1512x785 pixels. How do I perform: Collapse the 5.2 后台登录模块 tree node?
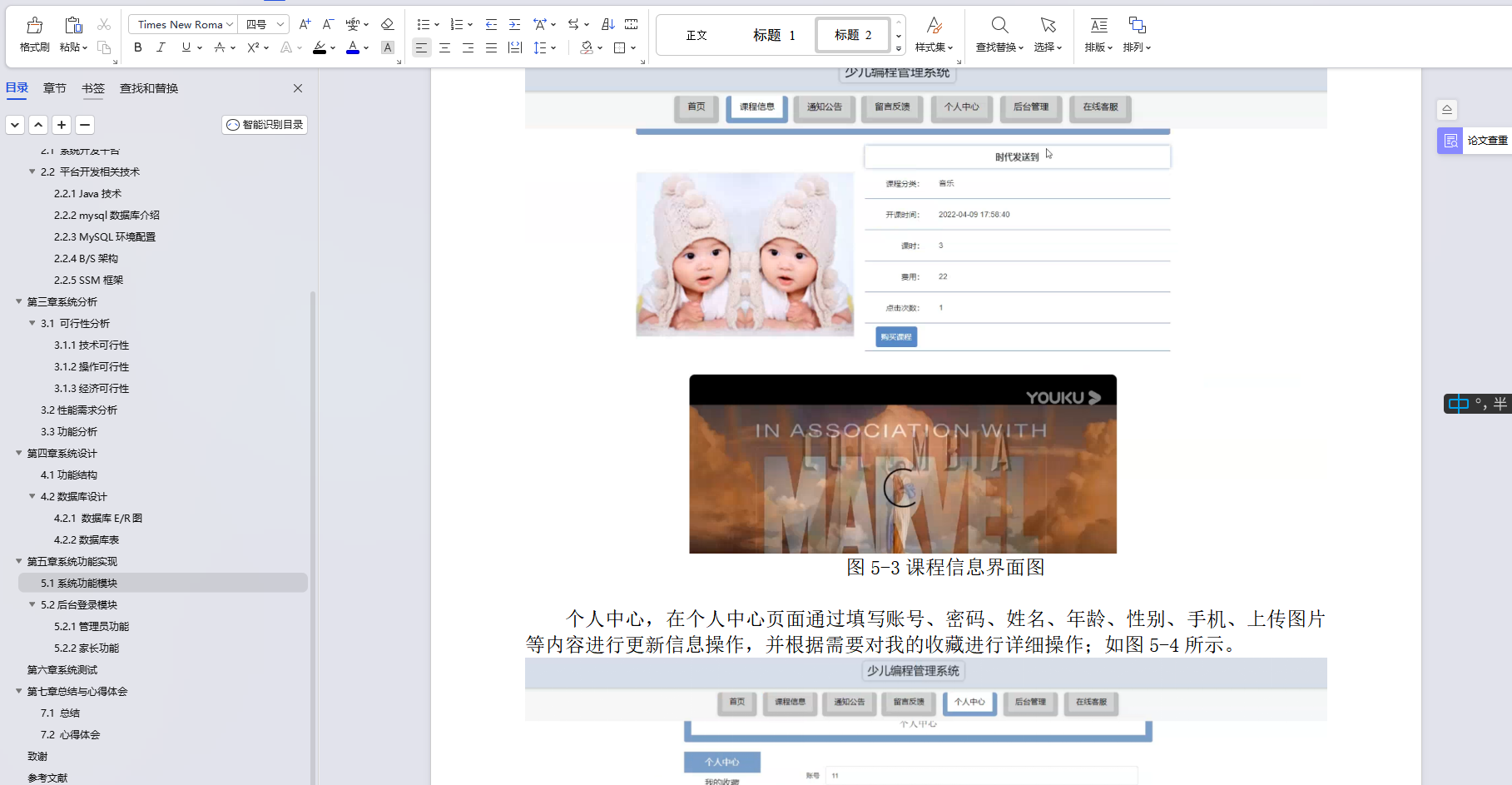point(32,604)
